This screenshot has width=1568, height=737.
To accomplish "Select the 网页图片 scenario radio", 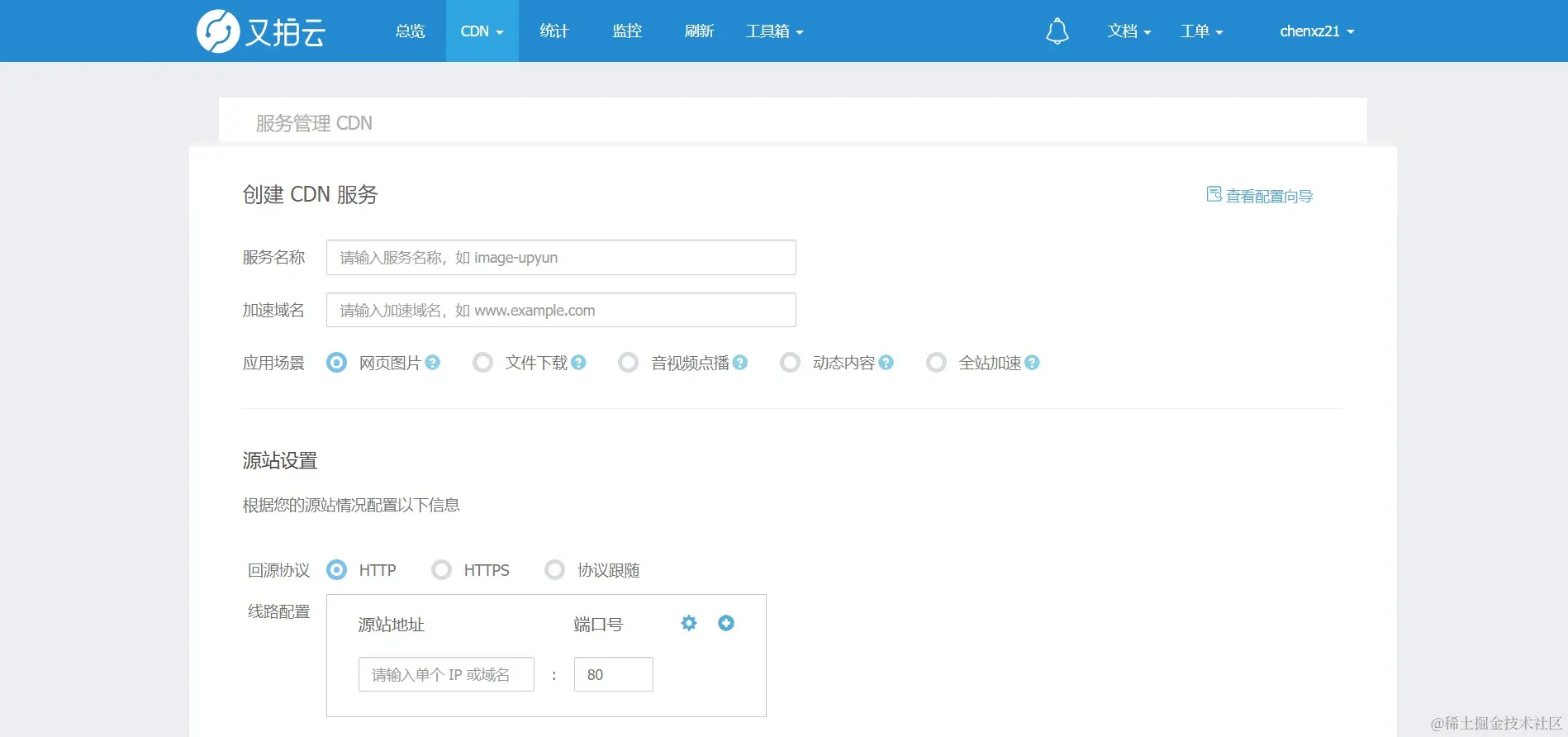I will [337, 363].
